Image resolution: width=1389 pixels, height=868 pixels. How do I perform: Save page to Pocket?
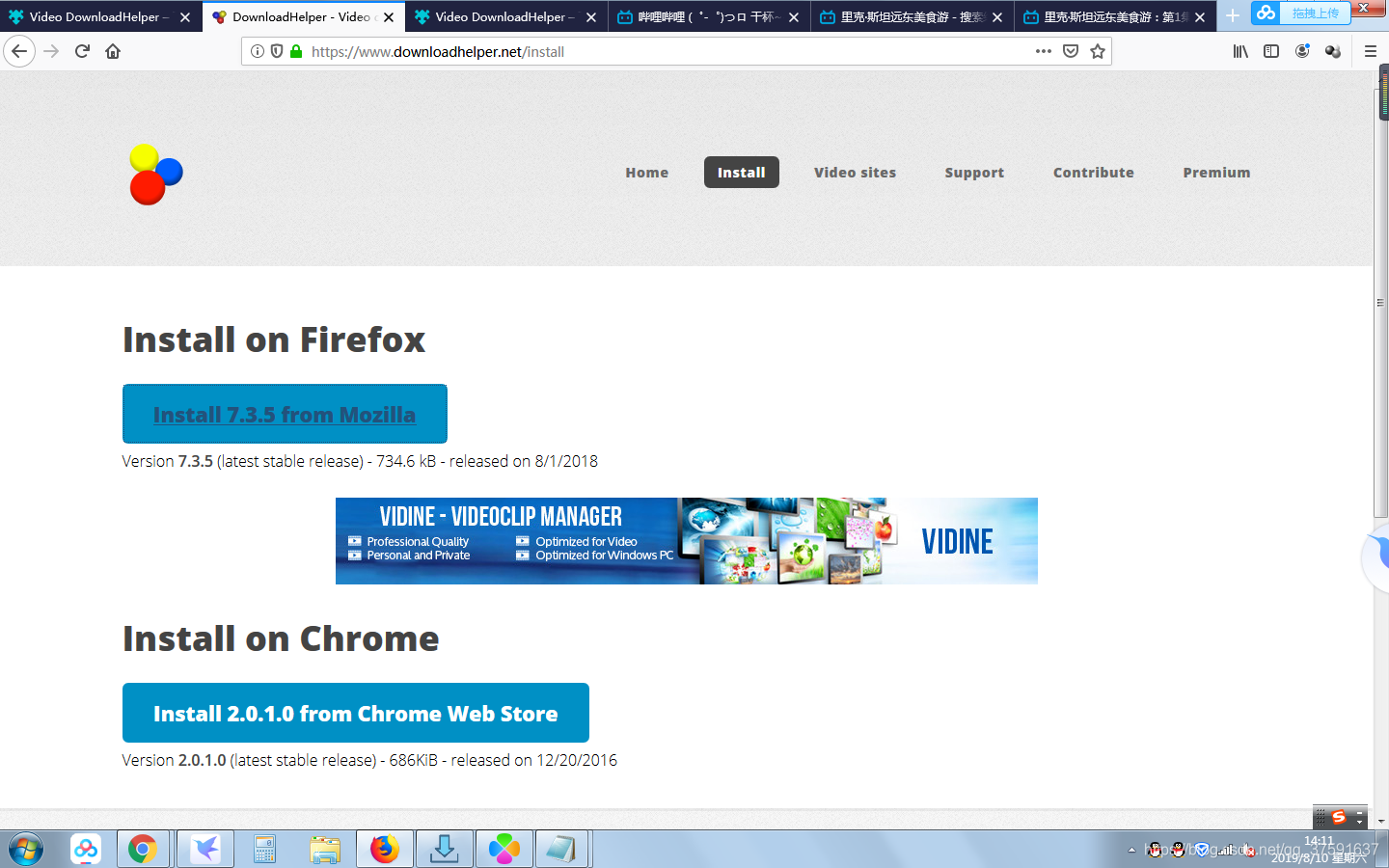pyautogui.click(x=1071, y=51)
